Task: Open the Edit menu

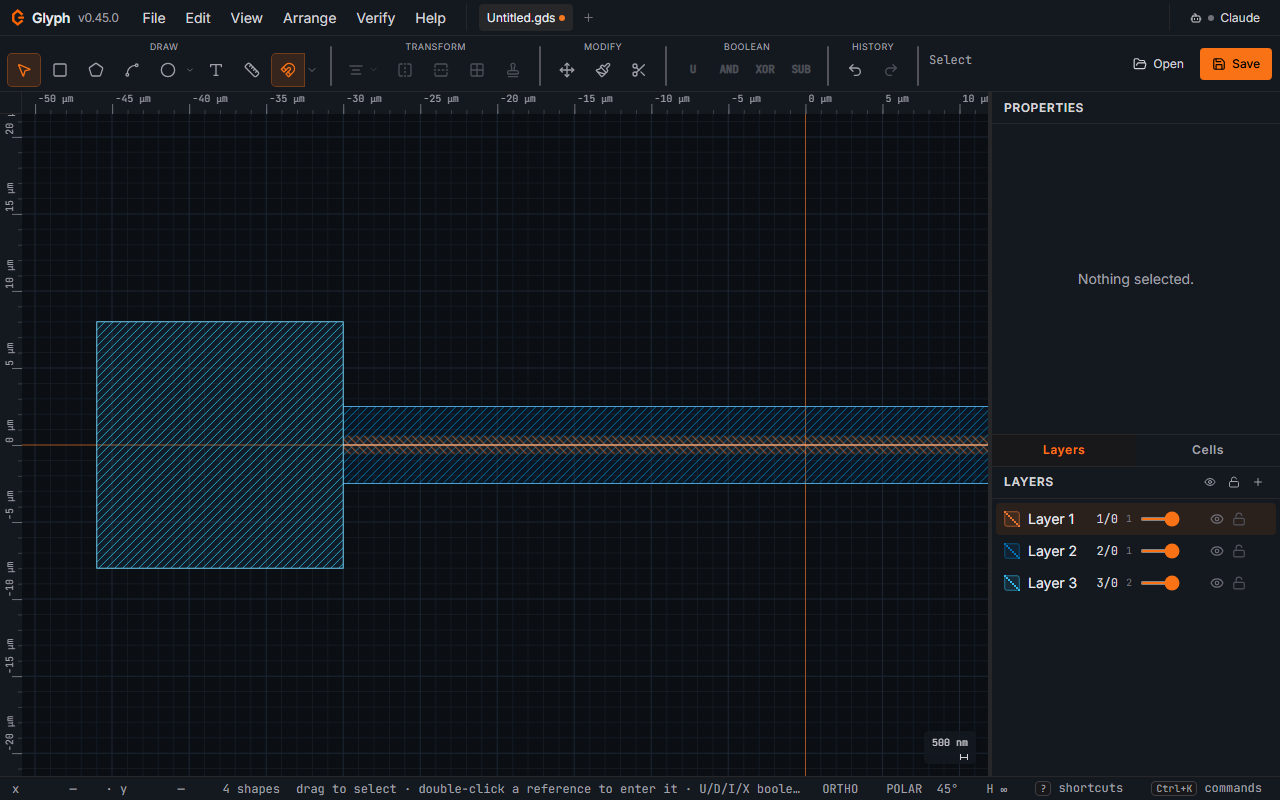Action: (198, 18)
